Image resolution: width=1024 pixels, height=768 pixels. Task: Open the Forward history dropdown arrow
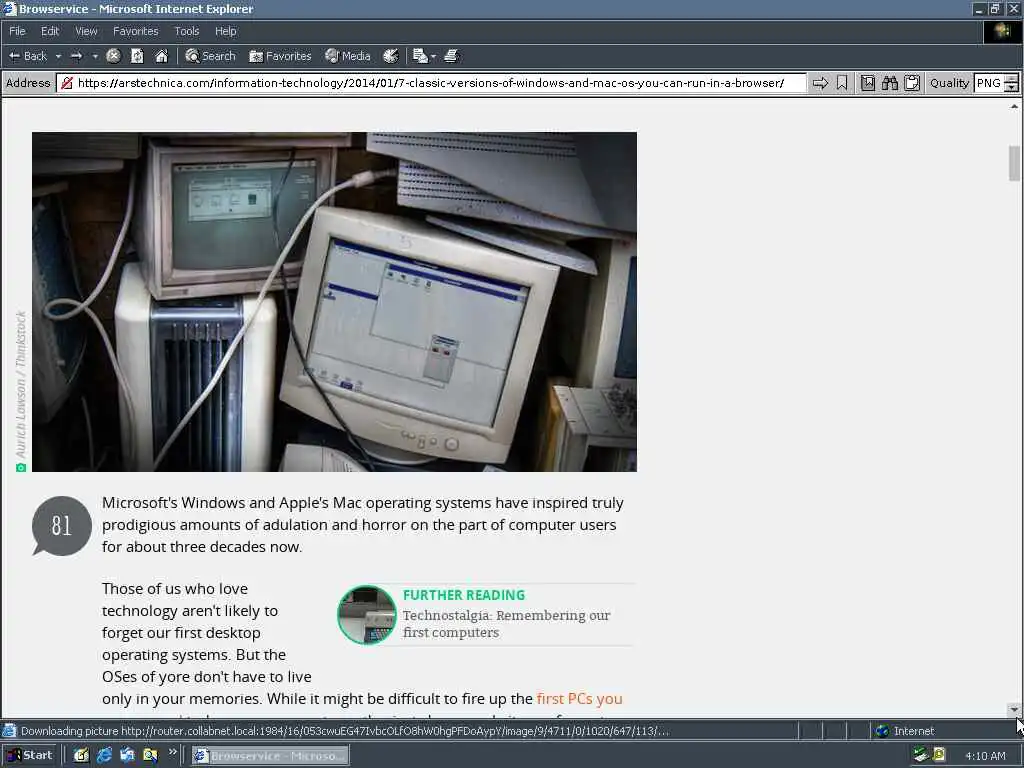[x=95, y=56]
